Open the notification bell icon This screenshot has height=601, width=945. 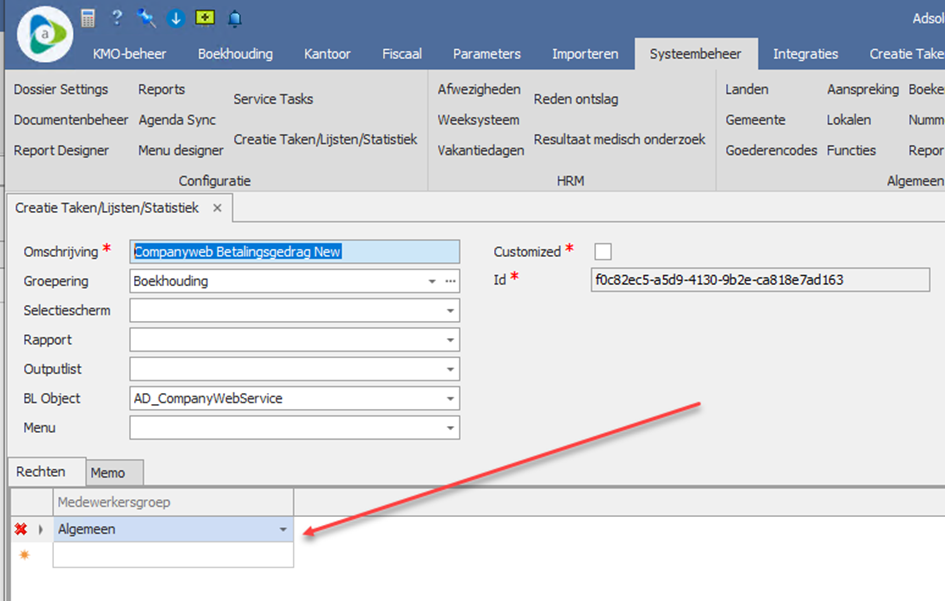point(234,19)
